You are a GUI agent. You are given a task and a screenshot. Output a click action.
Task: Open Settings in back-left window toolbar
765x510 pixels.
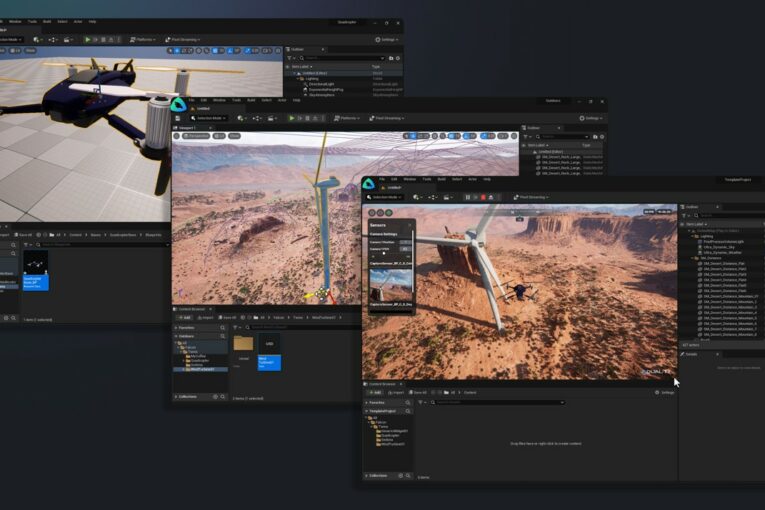386,40
